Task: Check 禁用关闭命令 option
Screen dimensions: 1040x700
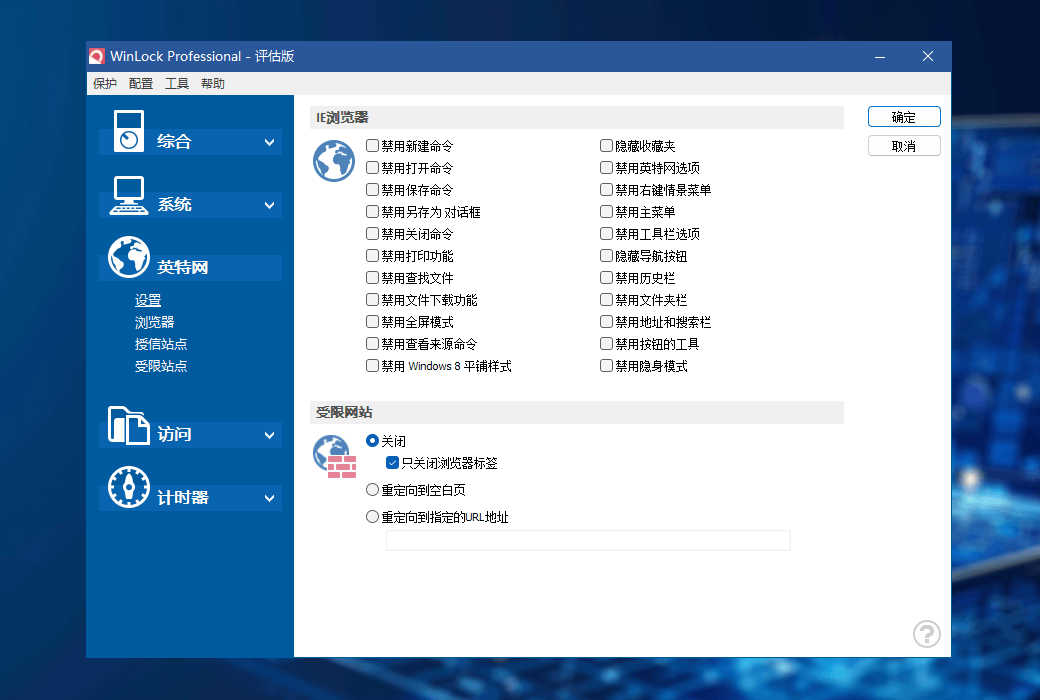Action: point(373,234)
